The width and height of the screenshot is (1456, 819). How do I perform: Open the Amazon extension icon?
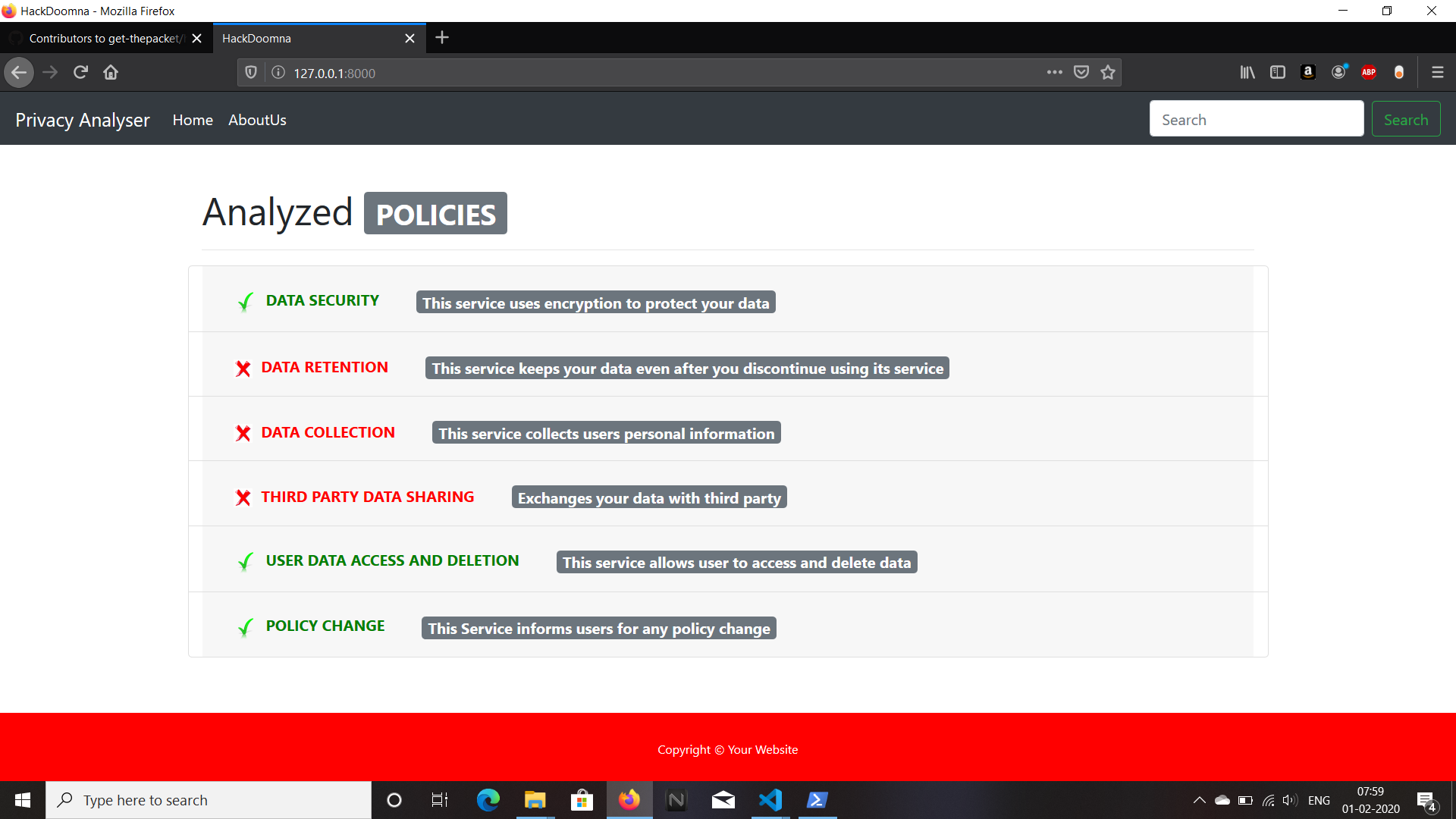(1308, 73)
